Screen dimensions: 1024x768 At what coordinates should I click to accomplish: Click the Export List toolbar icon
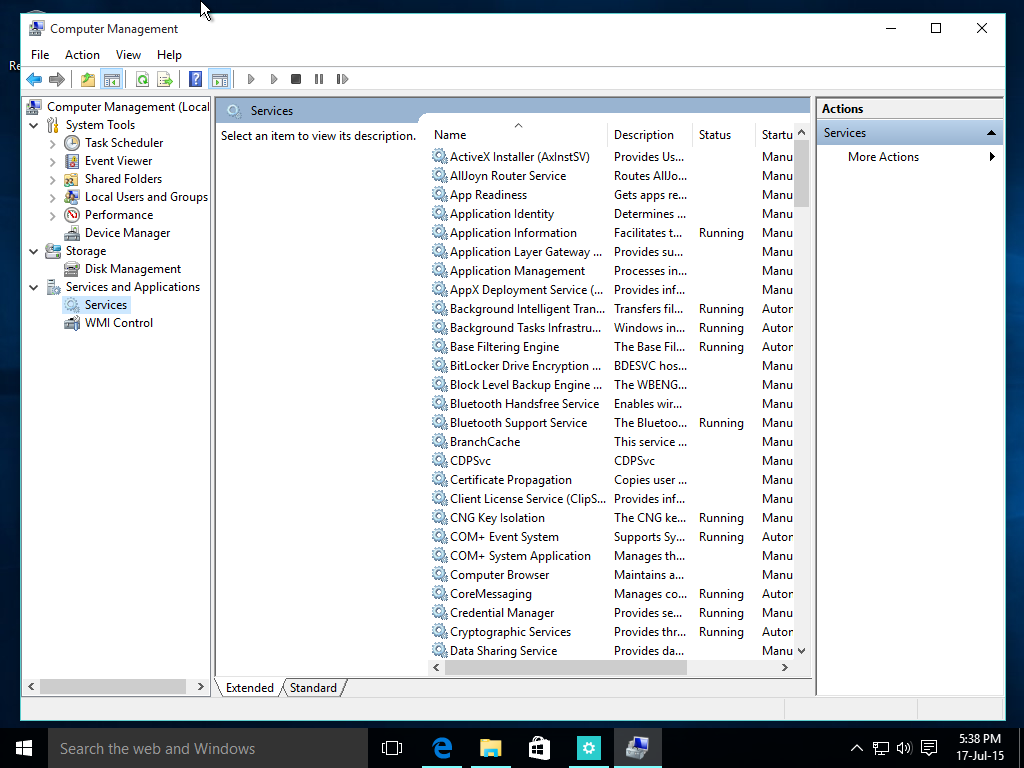(165, 79)
